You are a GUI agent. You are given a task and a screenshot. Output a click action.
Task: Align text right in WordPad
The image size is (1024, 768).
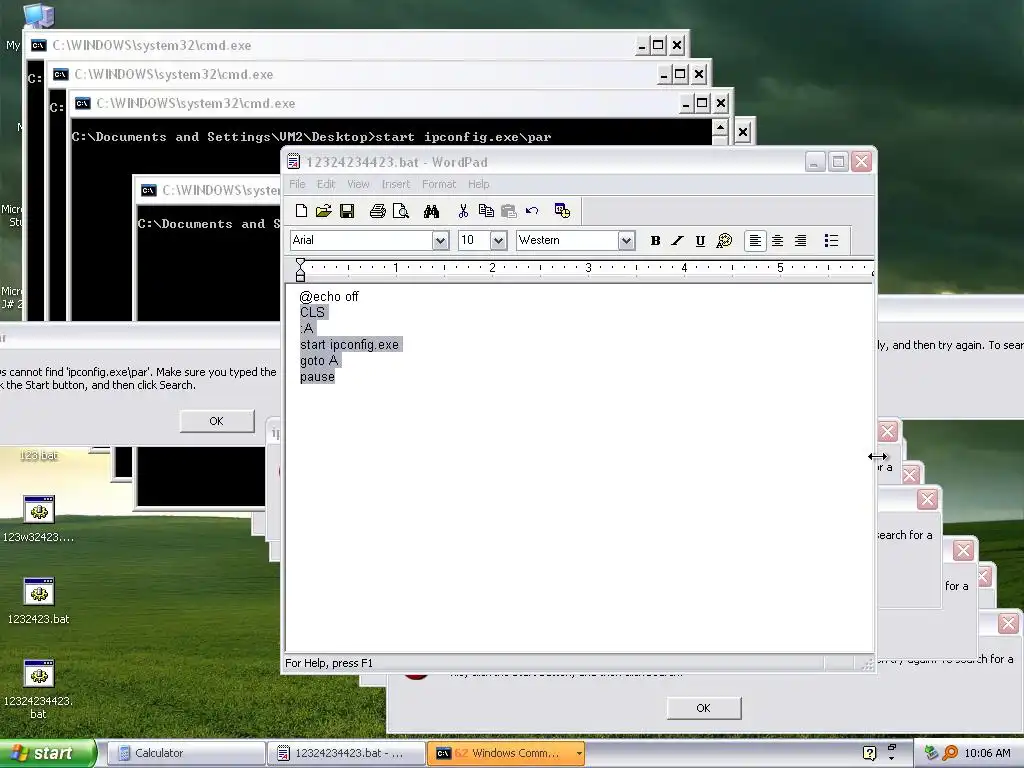click(x=800, y=240)
